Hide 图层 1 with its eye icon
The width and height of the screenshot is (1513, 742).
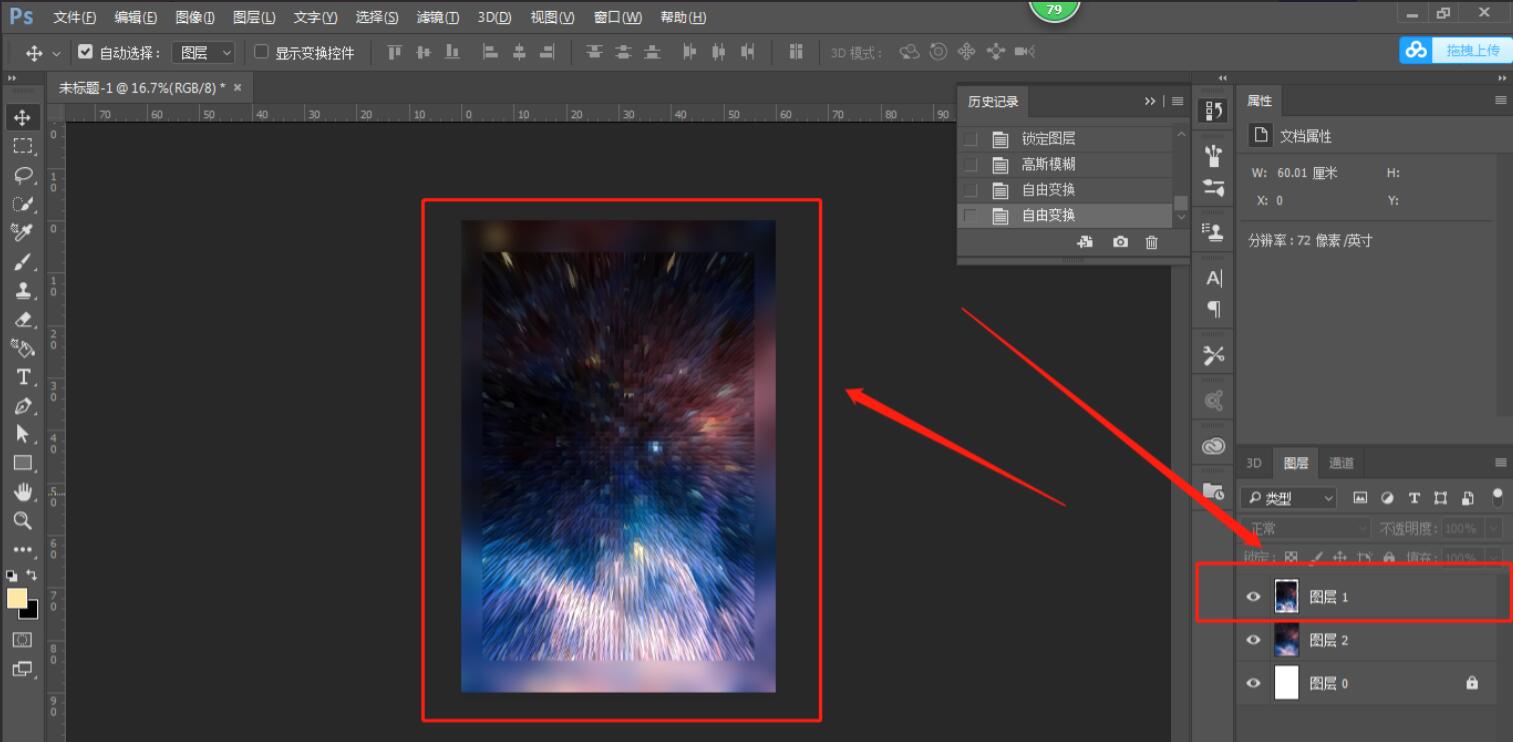pos(1253,597)
